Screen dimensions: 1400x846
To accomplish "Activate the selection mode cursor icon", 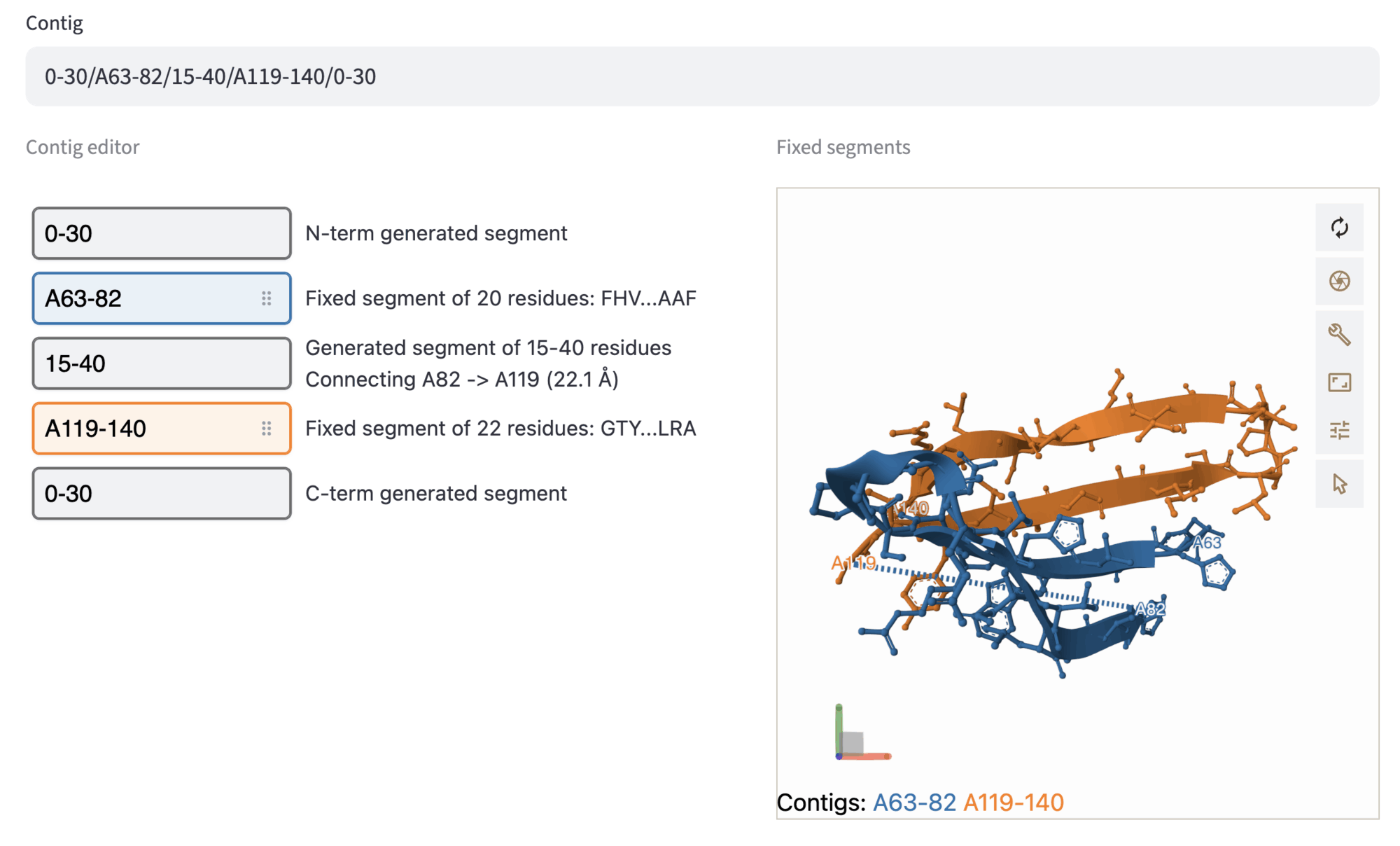I will [x=1338, y=483].
